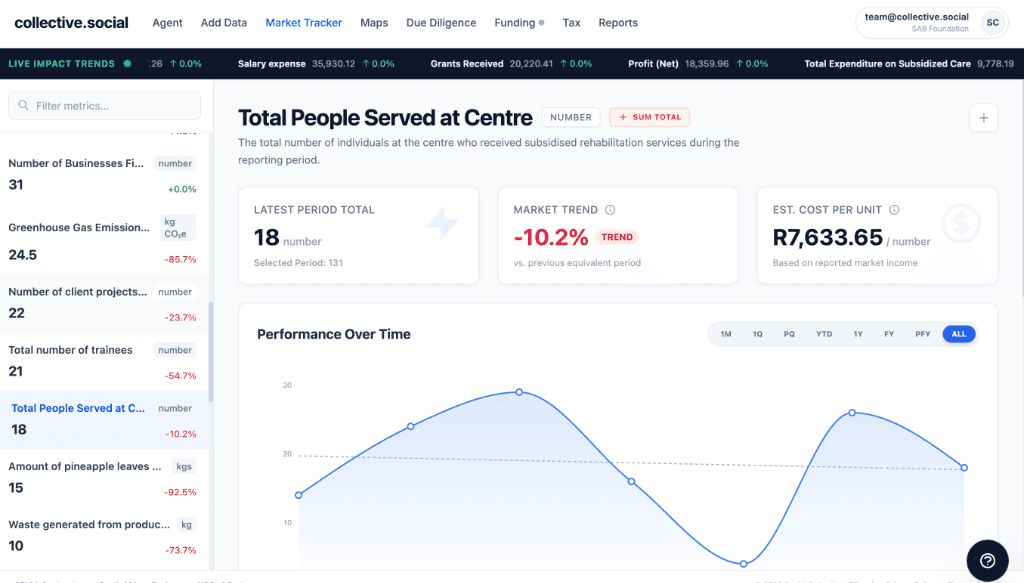
Task: Select Waste generated from production metric
Action: click(x=104, y=537)
